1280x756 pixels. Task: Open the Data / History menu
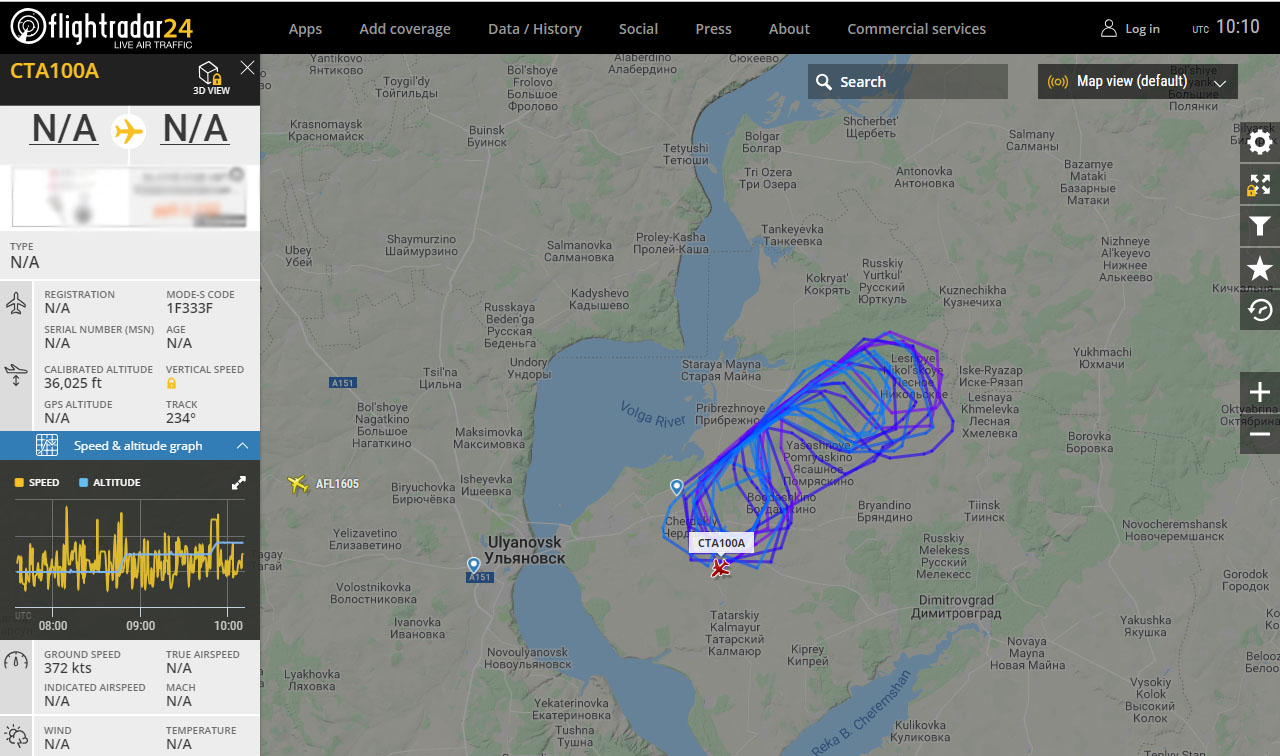point(535,29)
